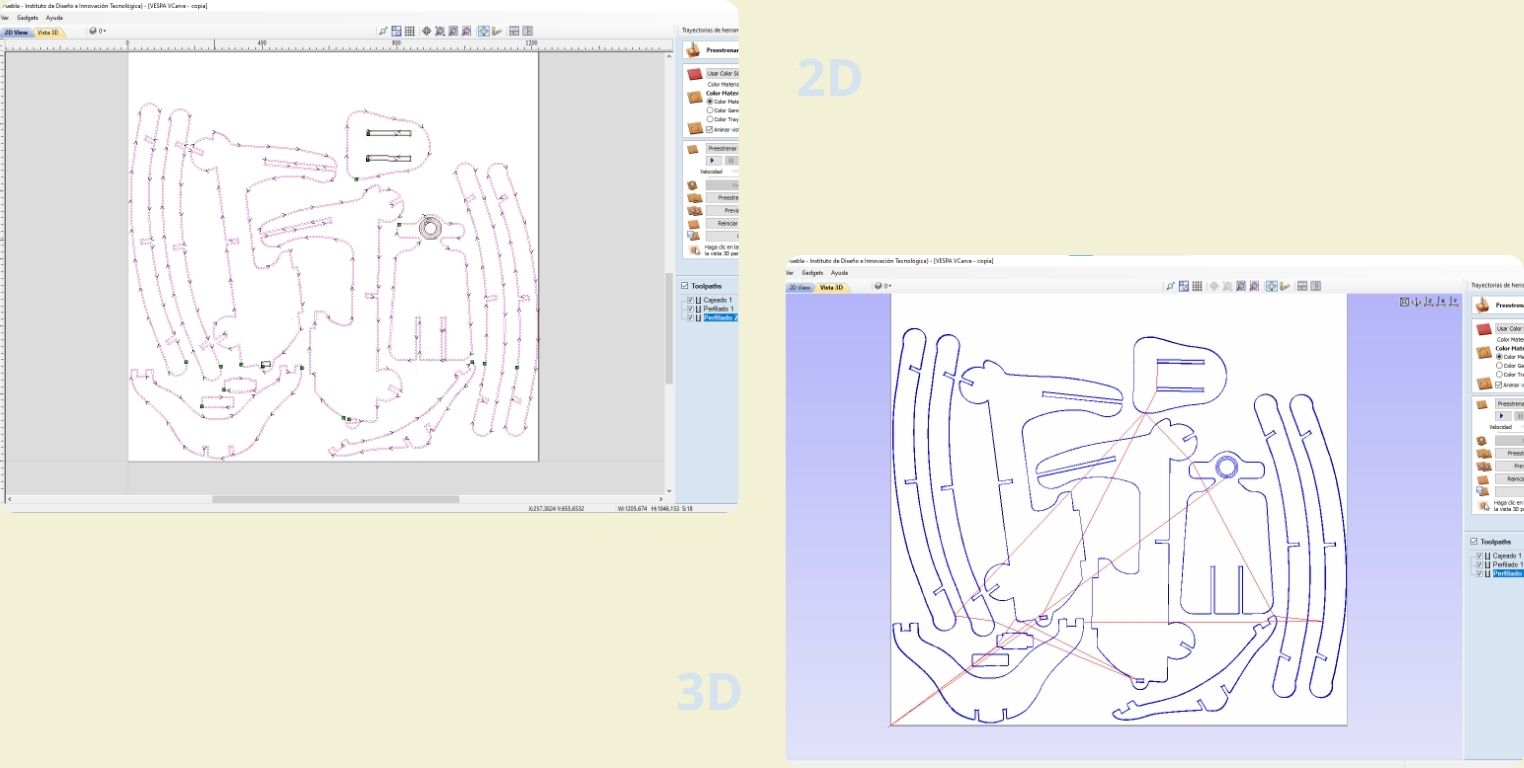Click the toolpath preview ball icon in 2D window panel

pos(693,49)
